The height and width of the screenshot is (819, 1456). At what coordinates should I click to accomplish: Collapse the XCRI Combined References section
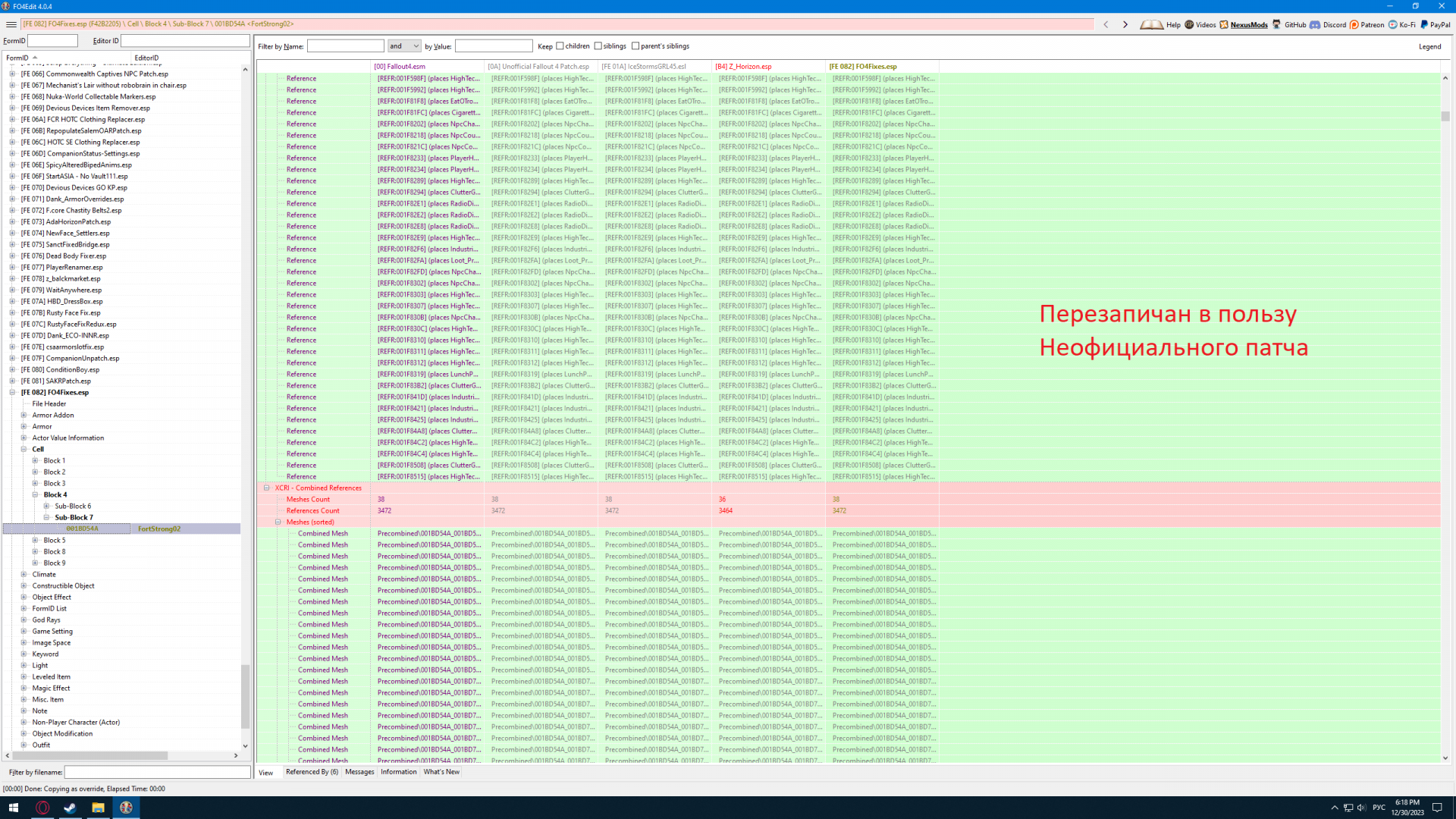pos(267,488)
